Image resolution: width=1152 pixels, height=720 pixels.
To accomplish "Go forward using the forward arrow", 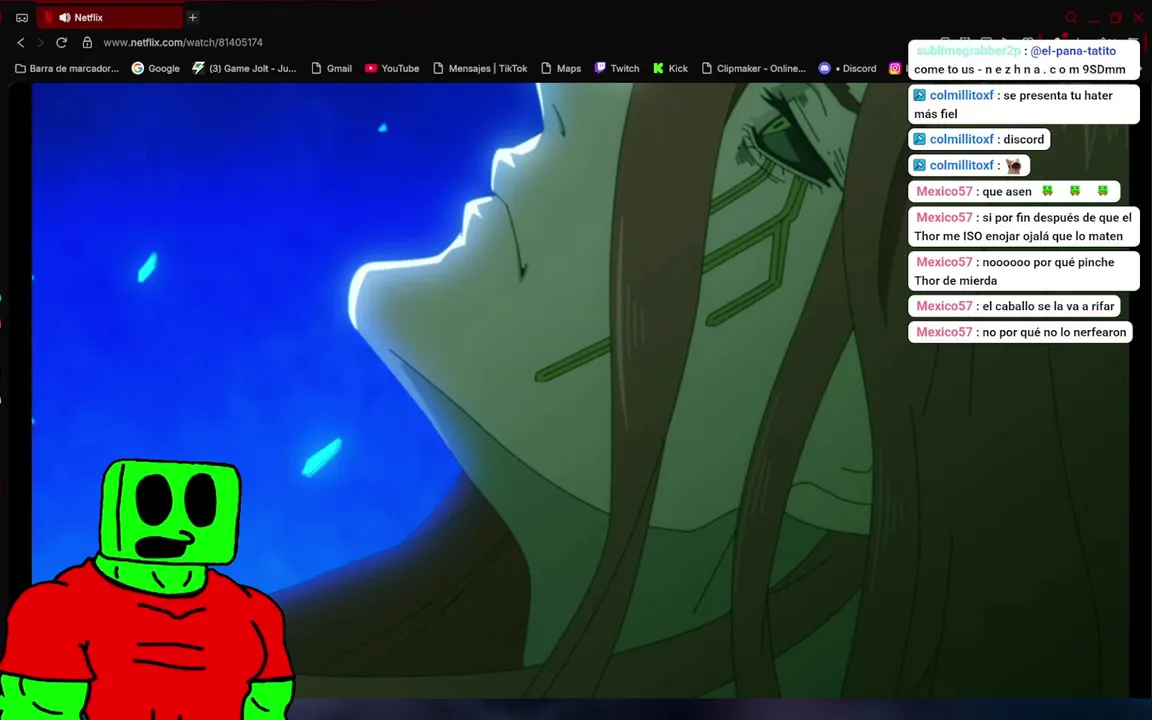I will click(40, 43).
